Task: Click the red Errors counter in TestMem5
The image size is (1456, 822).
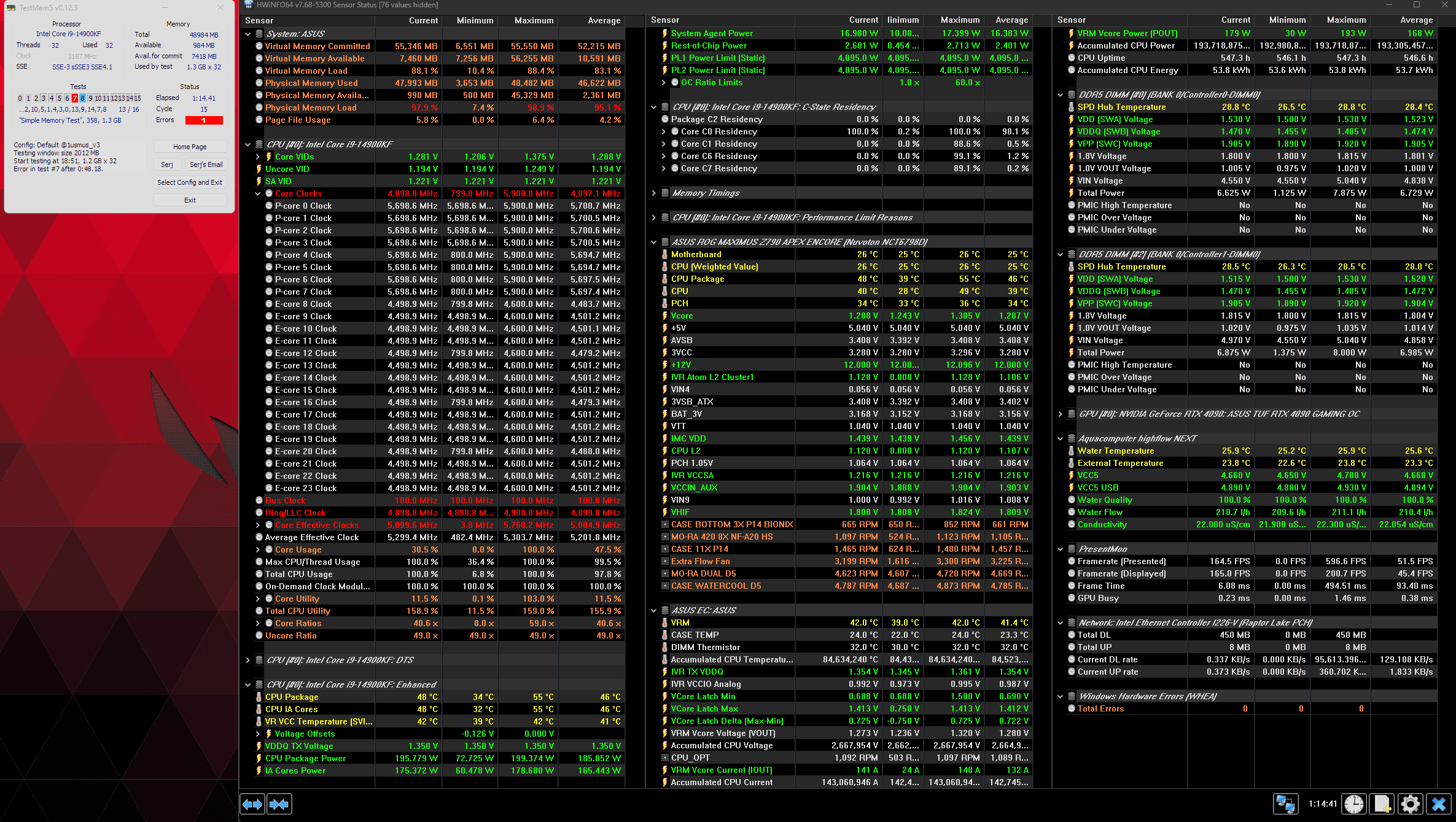Action: 204,120
